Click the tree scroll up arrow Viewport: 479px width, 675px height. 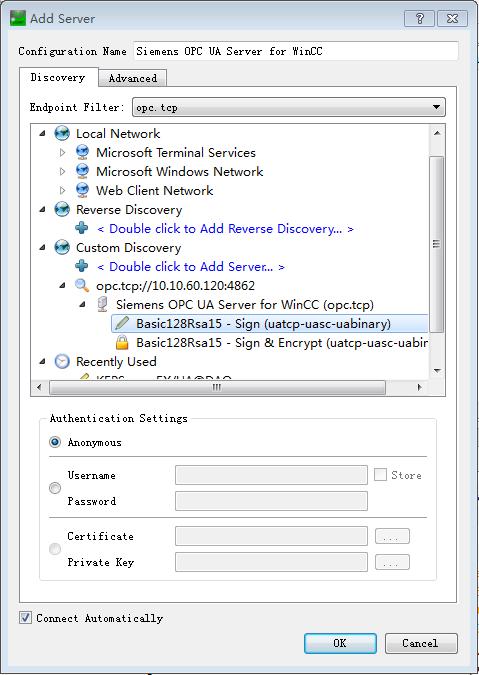click(x=437, y=133)
